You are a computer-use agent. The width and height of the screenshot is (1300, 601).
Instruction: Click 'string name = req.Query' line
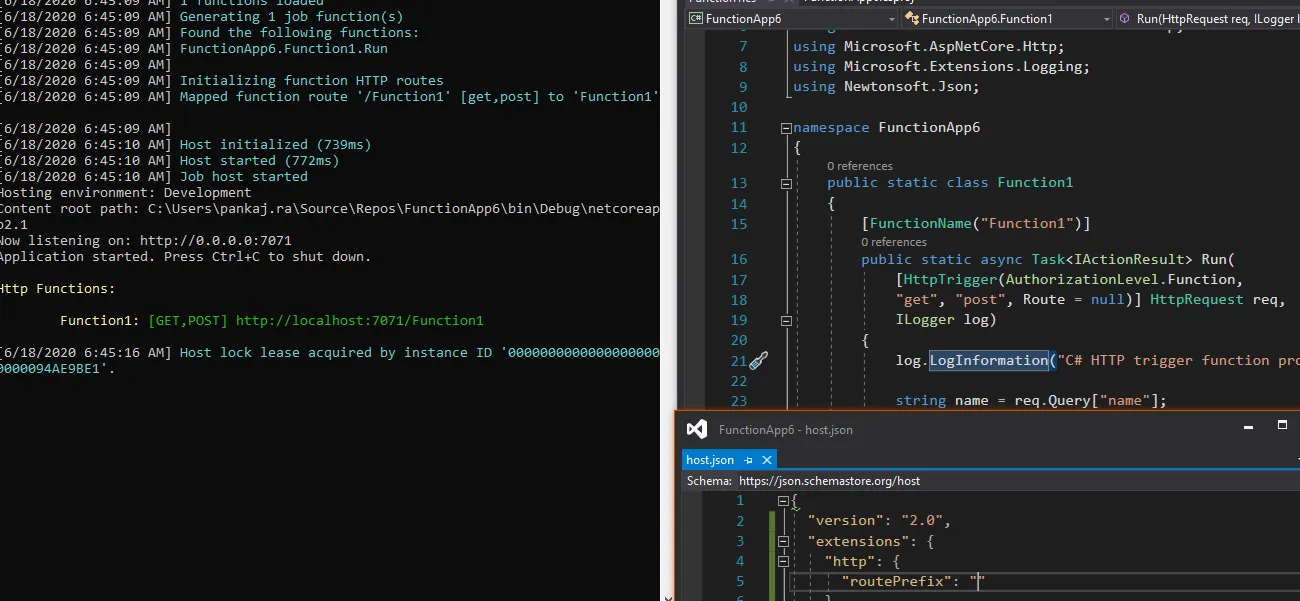click(1032, 401)
